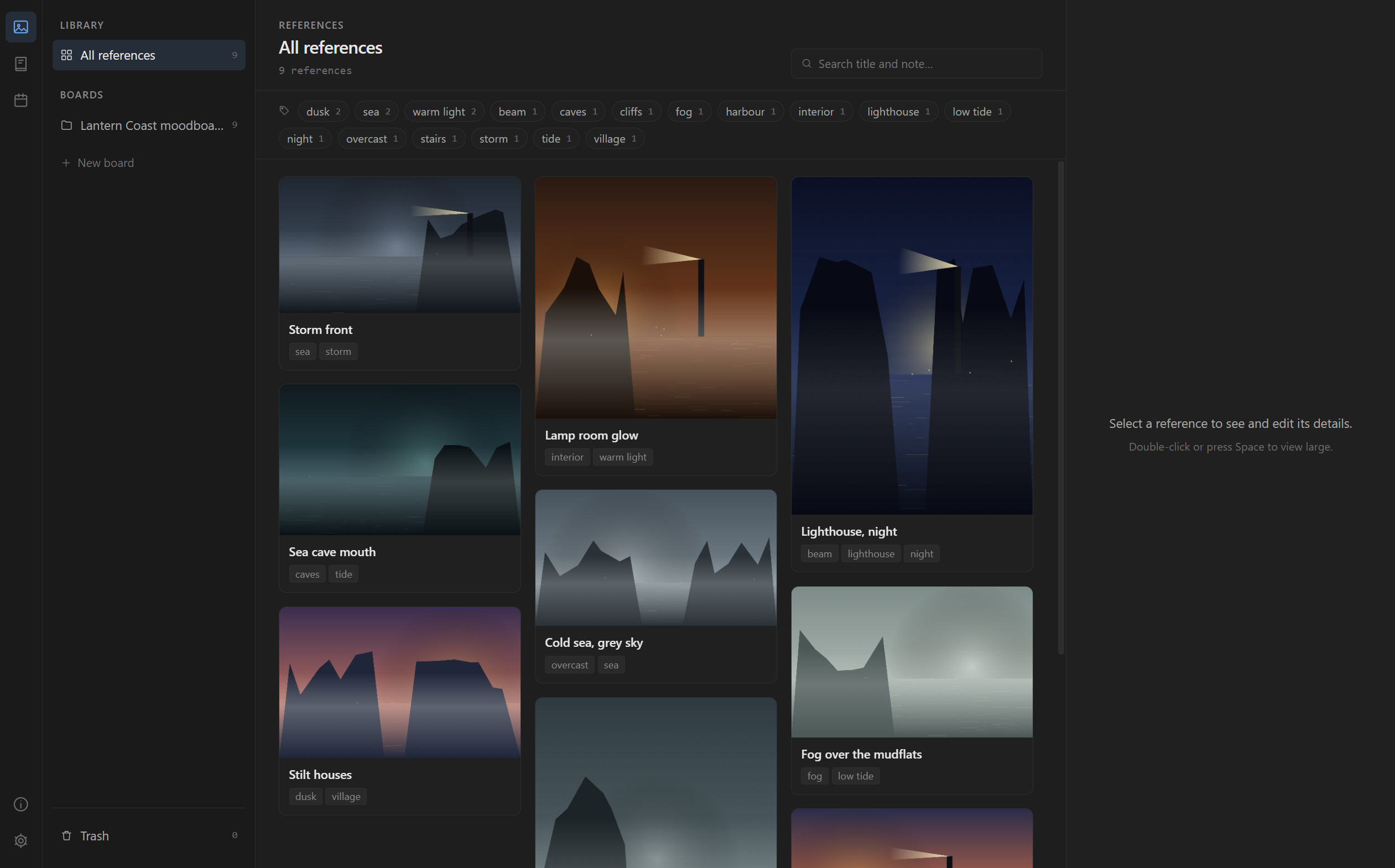Screen dimensions: 1395x868
Task: Open the notes page icon in rail
Action: pyautogui.click(x=20, y=64)
